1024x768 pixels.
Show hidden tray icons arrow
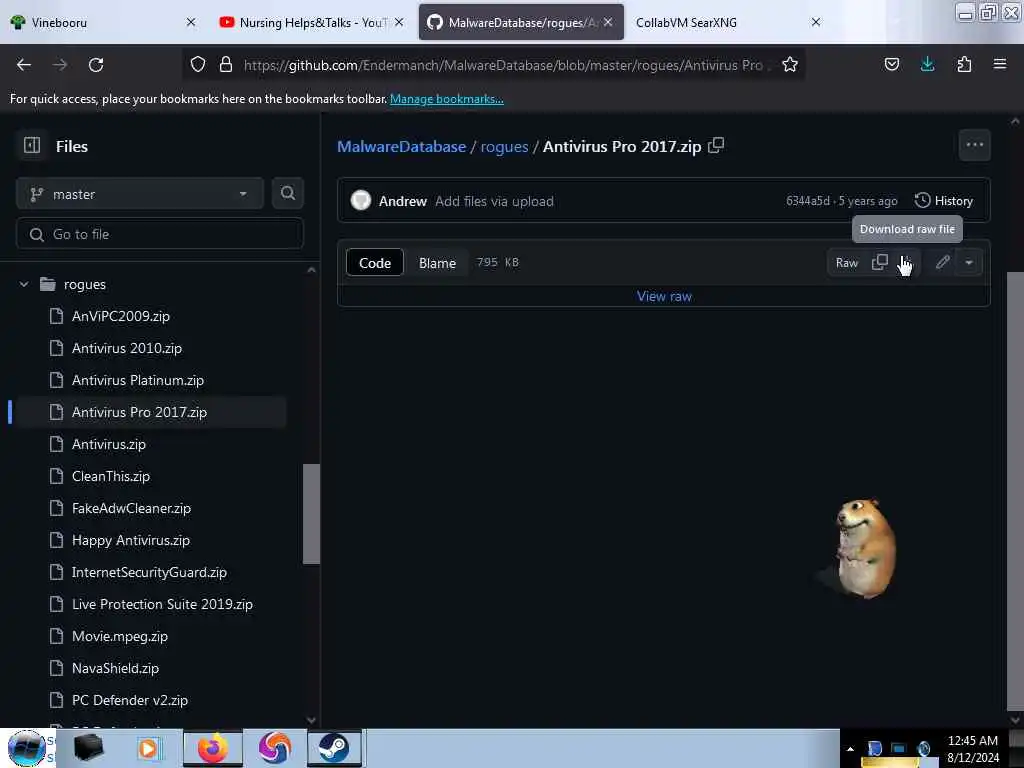pyautogui.click(x=850, y=748)
